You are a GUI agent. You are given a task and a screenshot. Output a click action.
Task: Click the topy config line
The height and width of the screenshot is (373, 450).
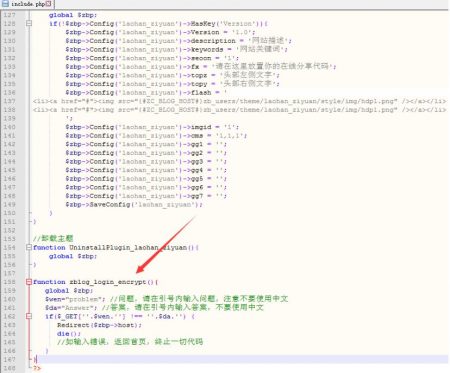173,84
